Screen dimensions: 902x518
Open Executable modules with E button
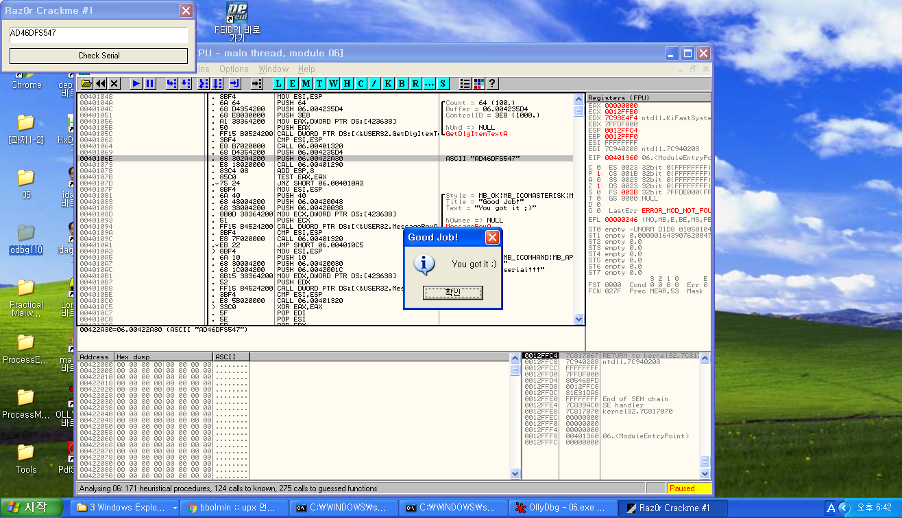tap(292, 84)
